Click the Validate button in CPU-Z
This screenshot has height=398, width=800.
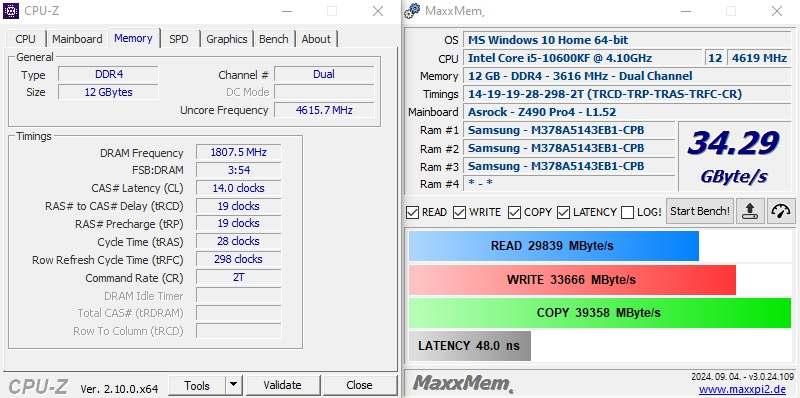(282, 385)
